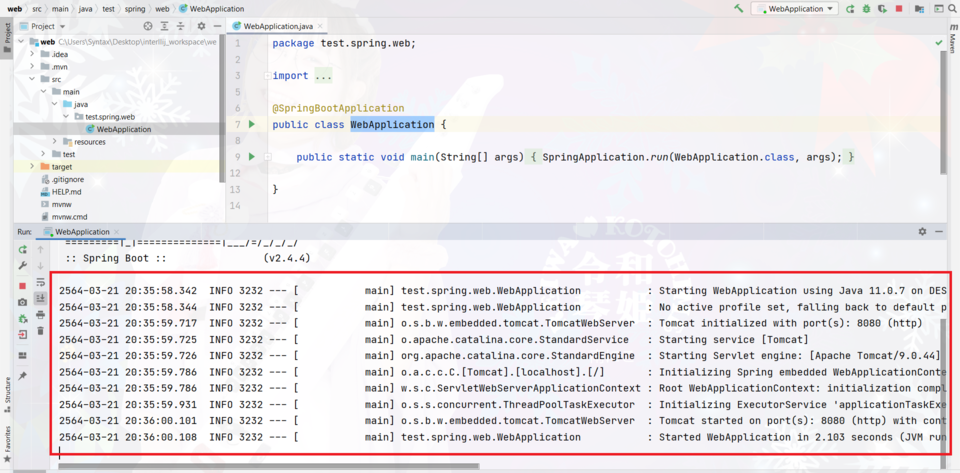Select the HELP.md file

pos(61,192)
